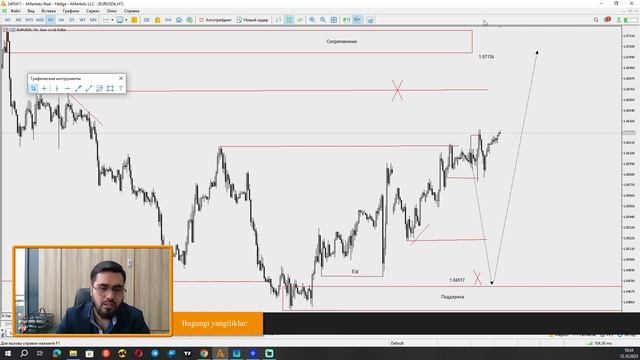
Task: Select the trendline tool with endpoint dots
Action: [x=78, y=88]
